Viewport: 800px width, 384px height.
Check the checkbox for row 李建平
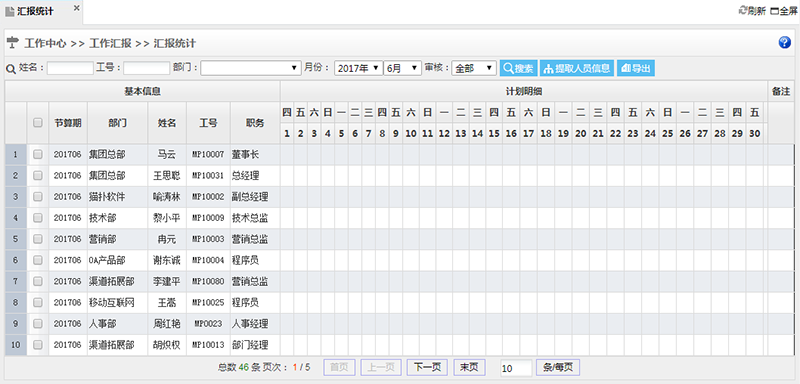pos(38,281)
